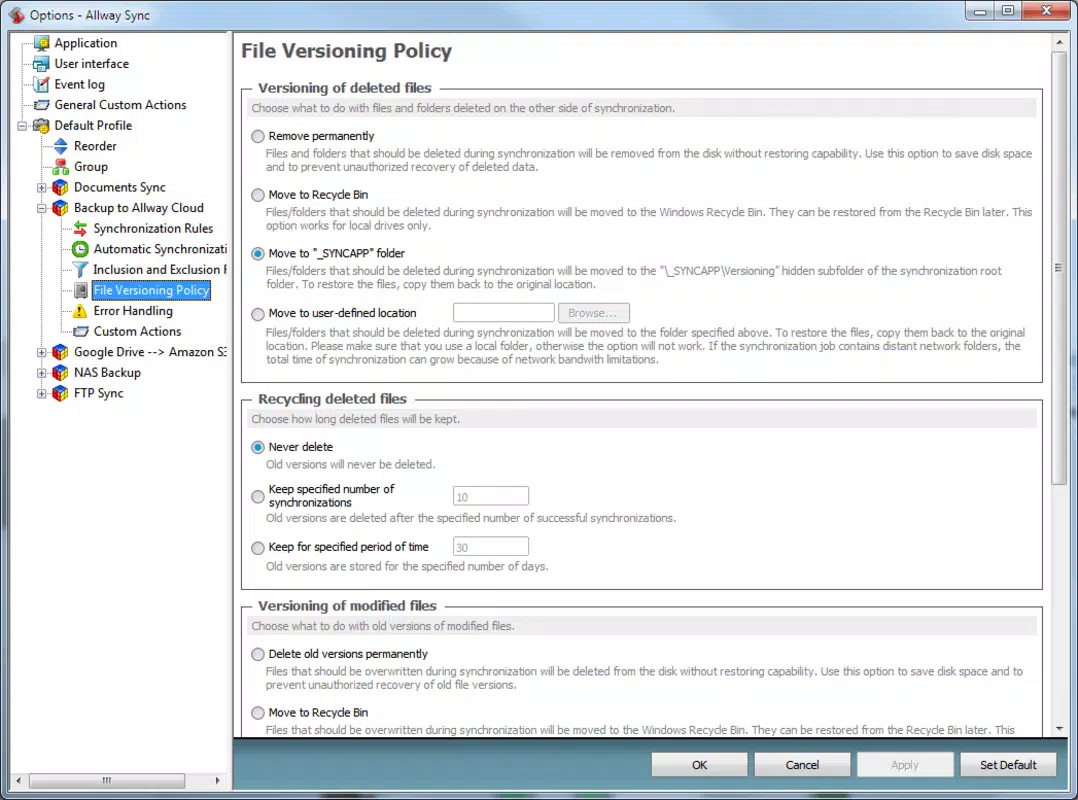Viewport: 1078px width, 800px height.
Task: Expand the NAS Backup node
Action: [x=41, y=373]
